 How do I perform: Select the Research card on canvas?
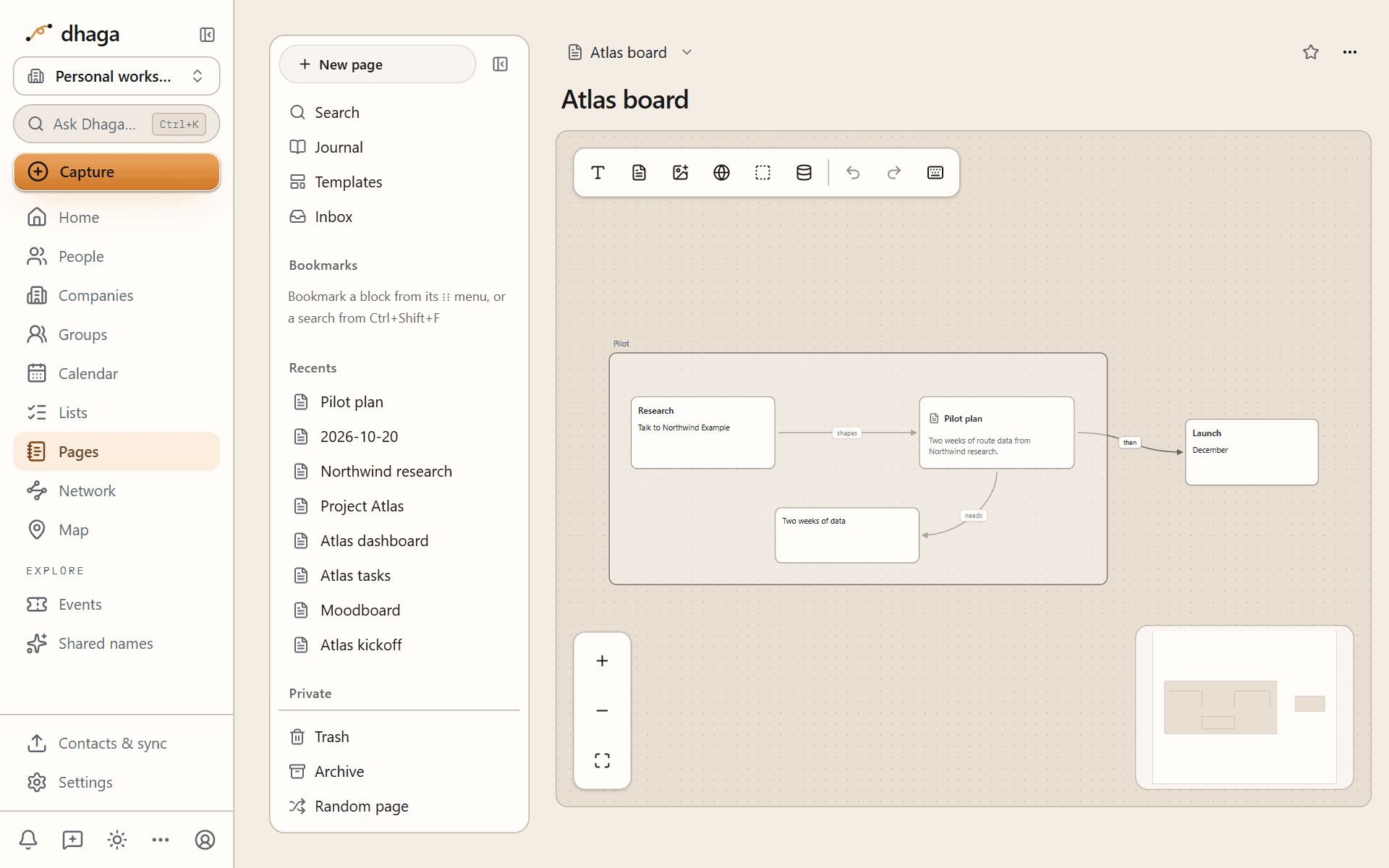click(702, 433)
